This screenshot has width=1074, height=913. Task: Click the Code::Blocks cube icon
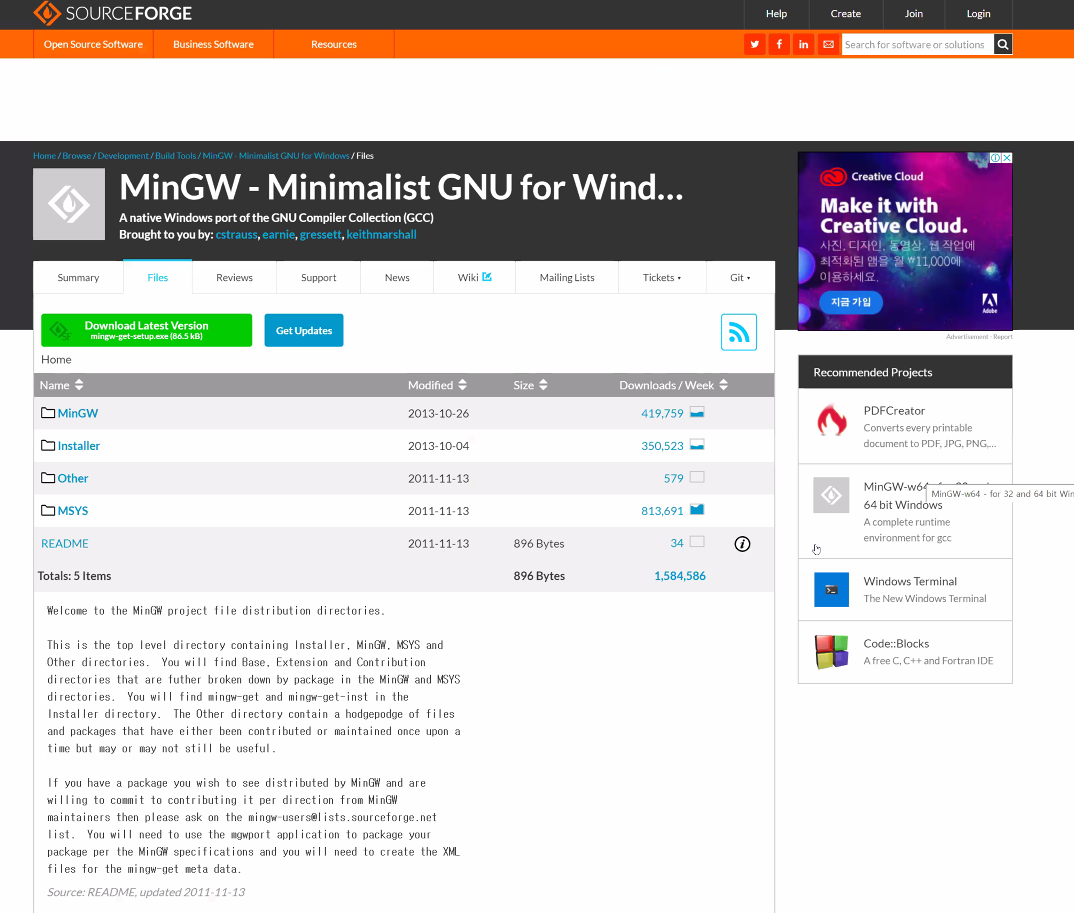click(x=832, y=651)
